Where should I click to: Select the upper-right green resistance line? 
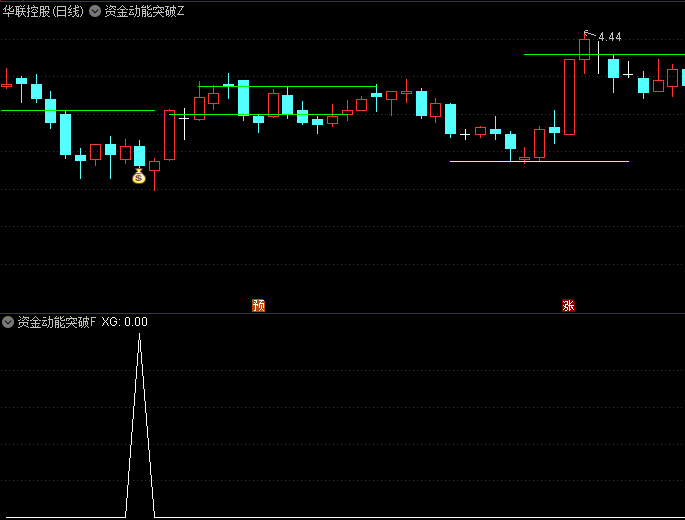tap(604, 55)
